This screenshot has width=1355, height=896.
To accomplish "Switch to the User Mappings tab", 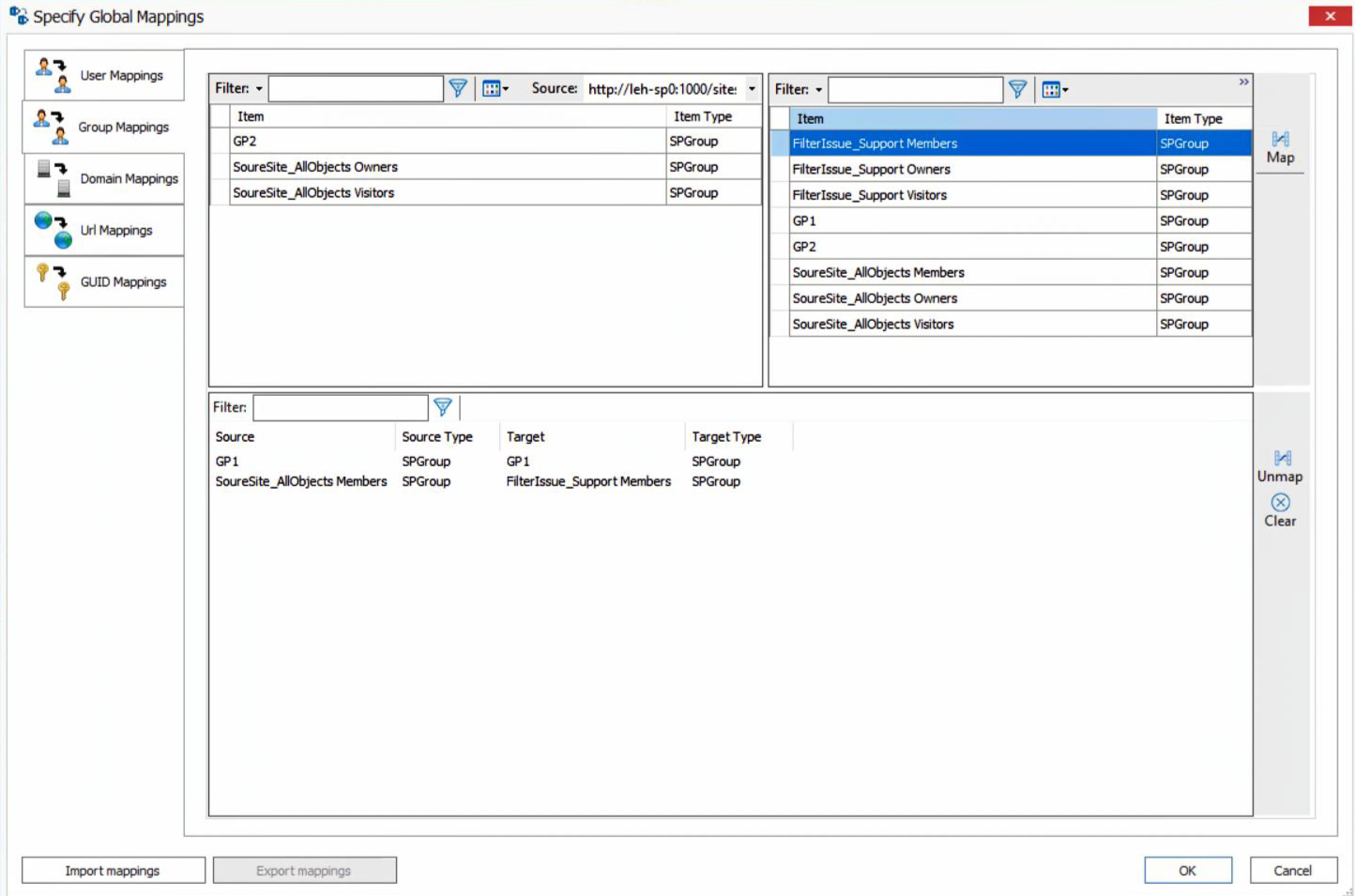I will [x=104, y=75].
